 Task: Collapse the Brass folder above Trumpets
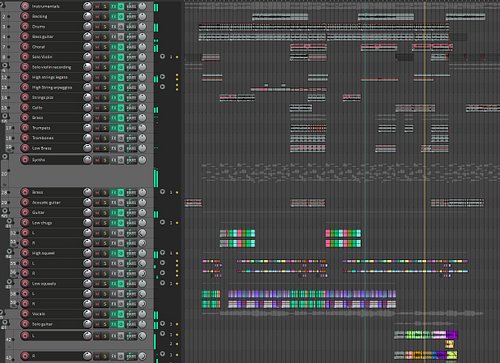pos(5,116)
